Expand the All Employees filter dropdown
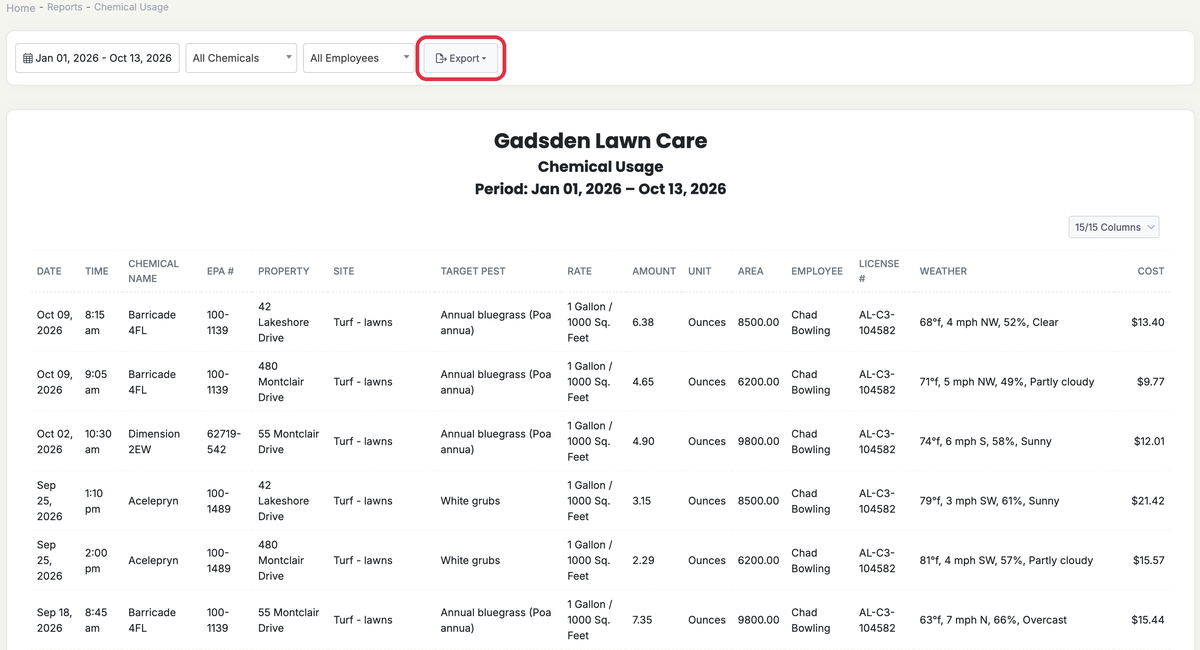Image resolution: width=1200 pixels, height=650 pixels. click(x=359, y=58)
